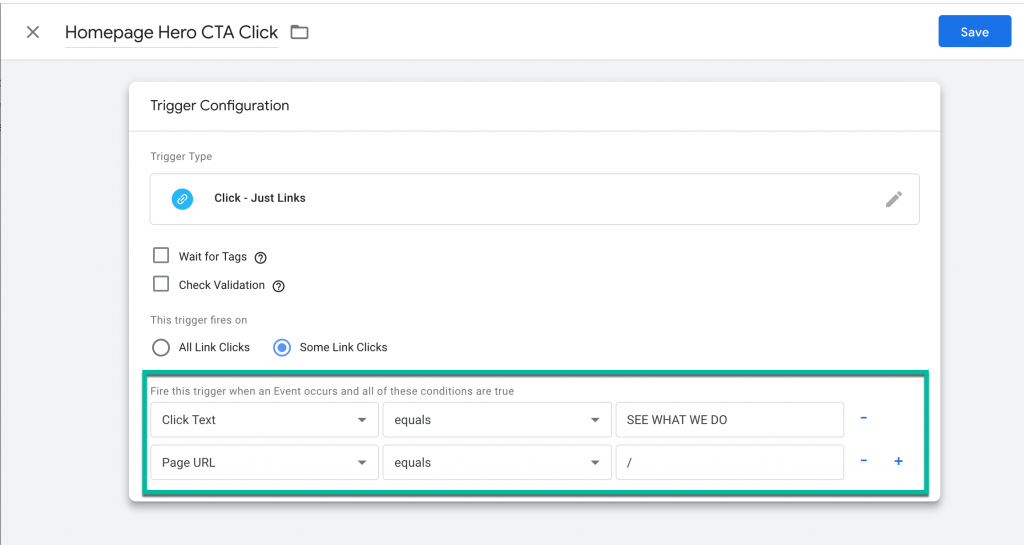The height and width of the screenshot is (545, 1024).
Task: Click the Click - Just Links trigger type label
Action: 260,198
